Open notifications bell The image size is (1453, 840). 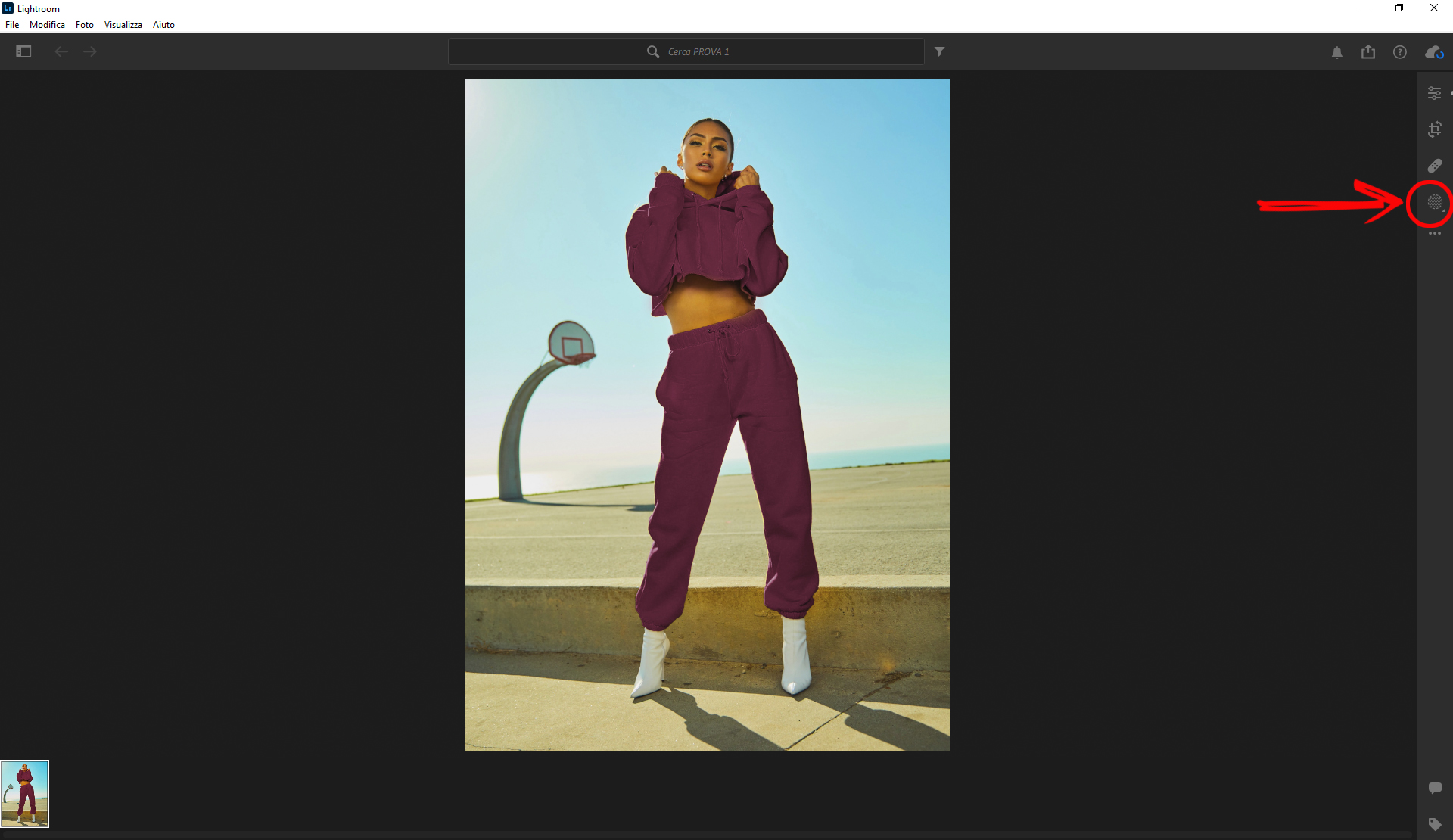coord(1337,52)
